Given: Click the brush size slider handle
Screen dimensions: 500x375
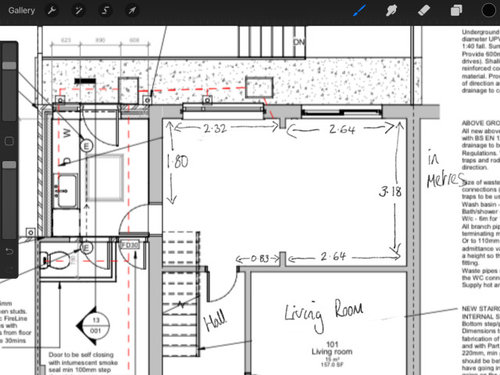Looking at the screenshot, I should (x=9, y=65).
